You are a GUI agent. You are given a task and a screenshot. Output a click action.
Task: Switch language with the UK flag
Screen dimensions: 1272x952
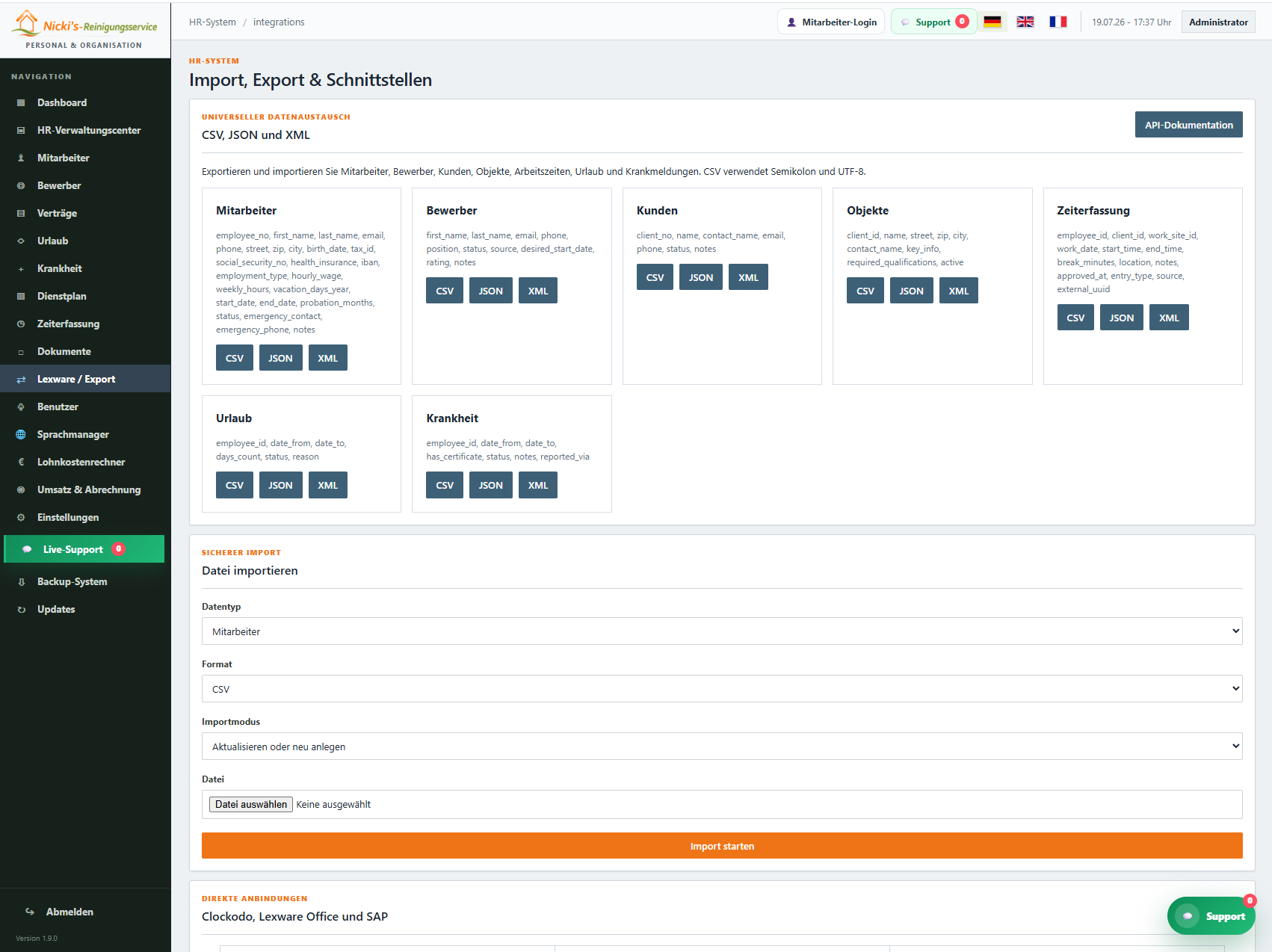pyautogui.click(x=1025, y=22)
